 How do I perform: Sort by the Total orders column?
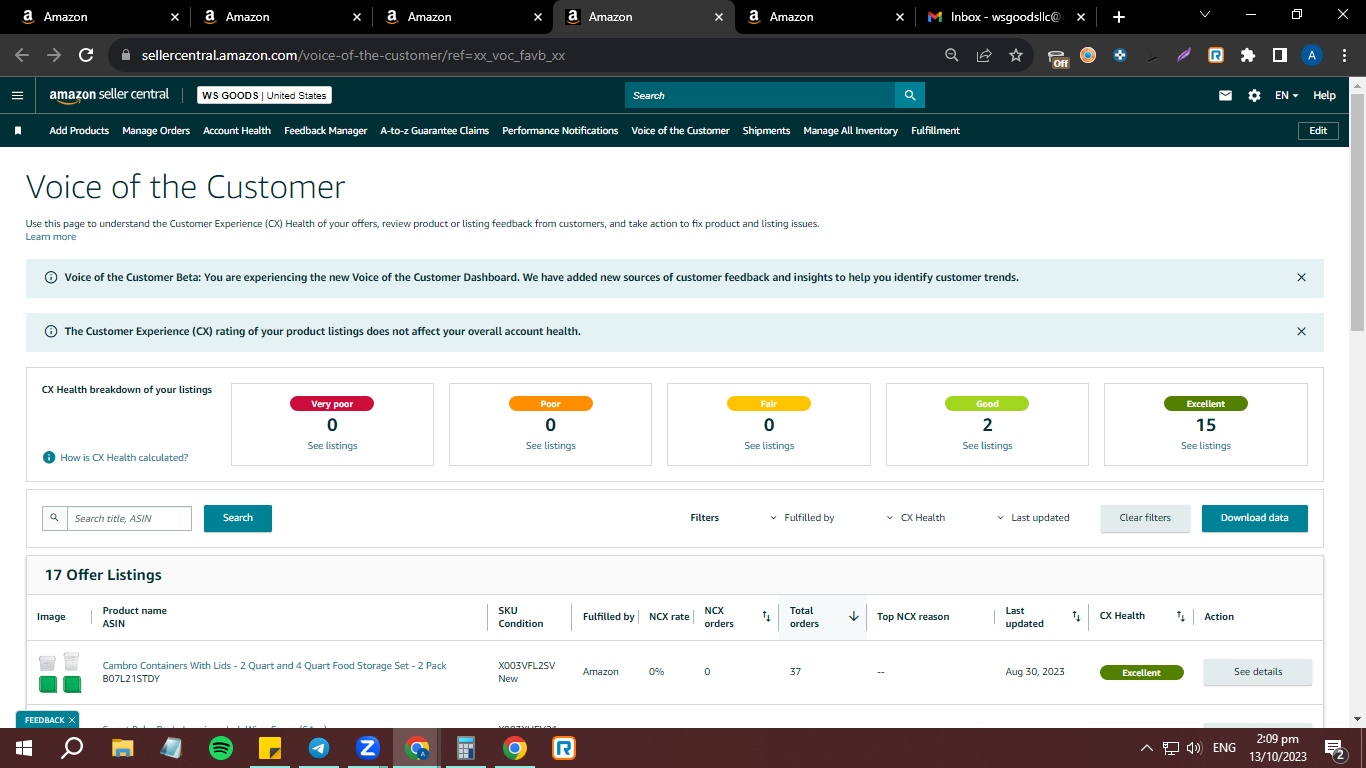pyautogui.click(x=853, y=617)
